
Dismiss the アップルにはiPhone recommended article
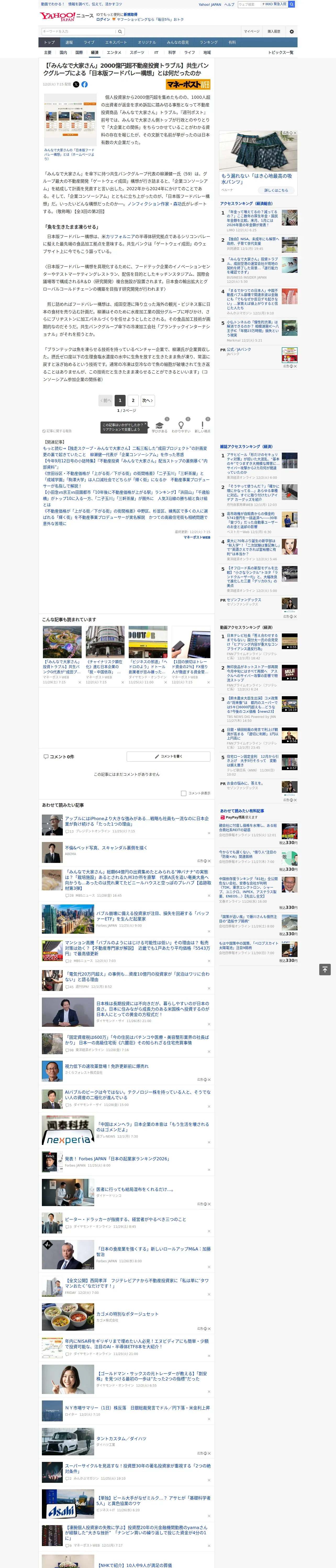209,833
